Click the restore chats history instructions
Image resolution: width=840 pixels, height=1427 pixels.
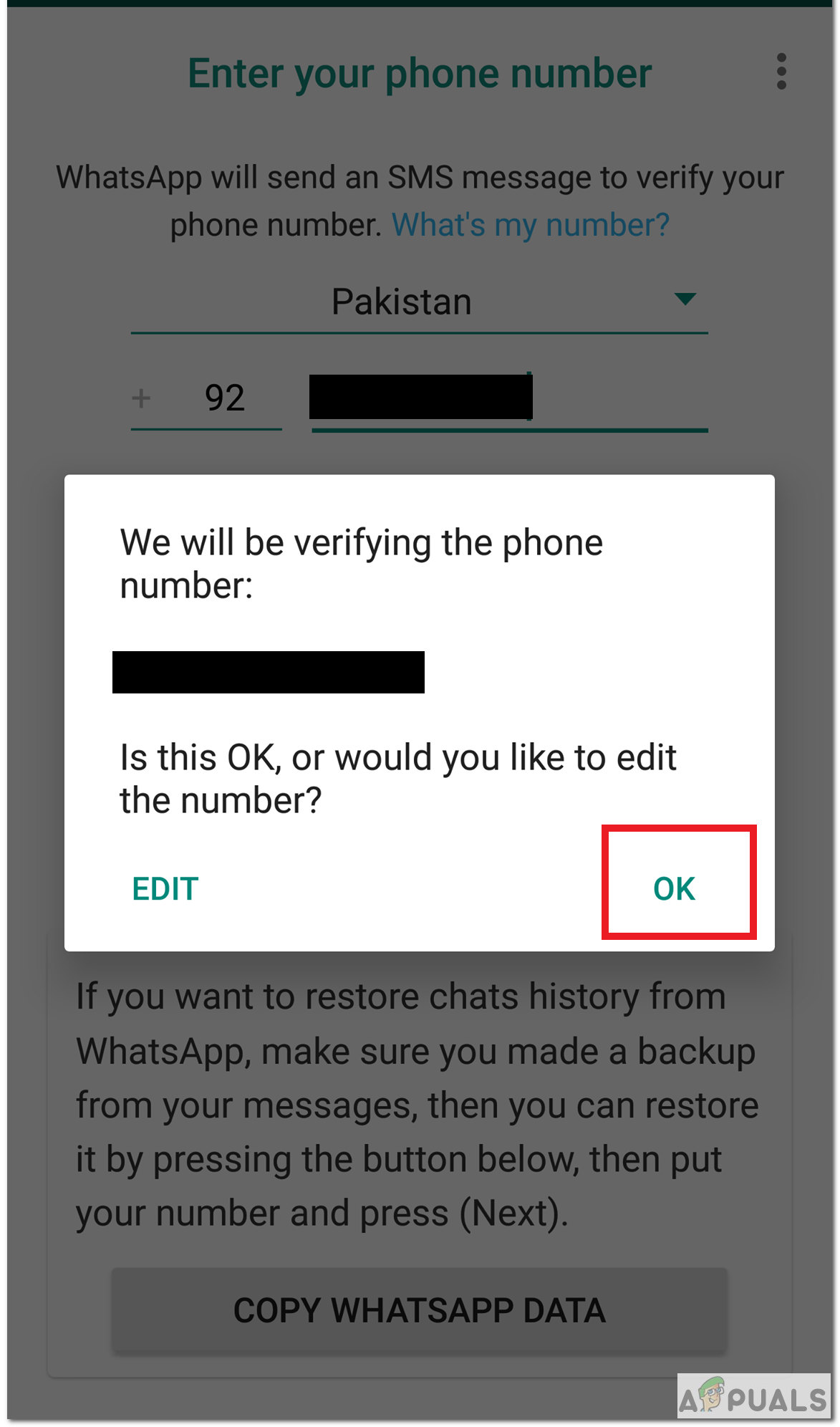pyautogui.click(x=417, y=1105)
